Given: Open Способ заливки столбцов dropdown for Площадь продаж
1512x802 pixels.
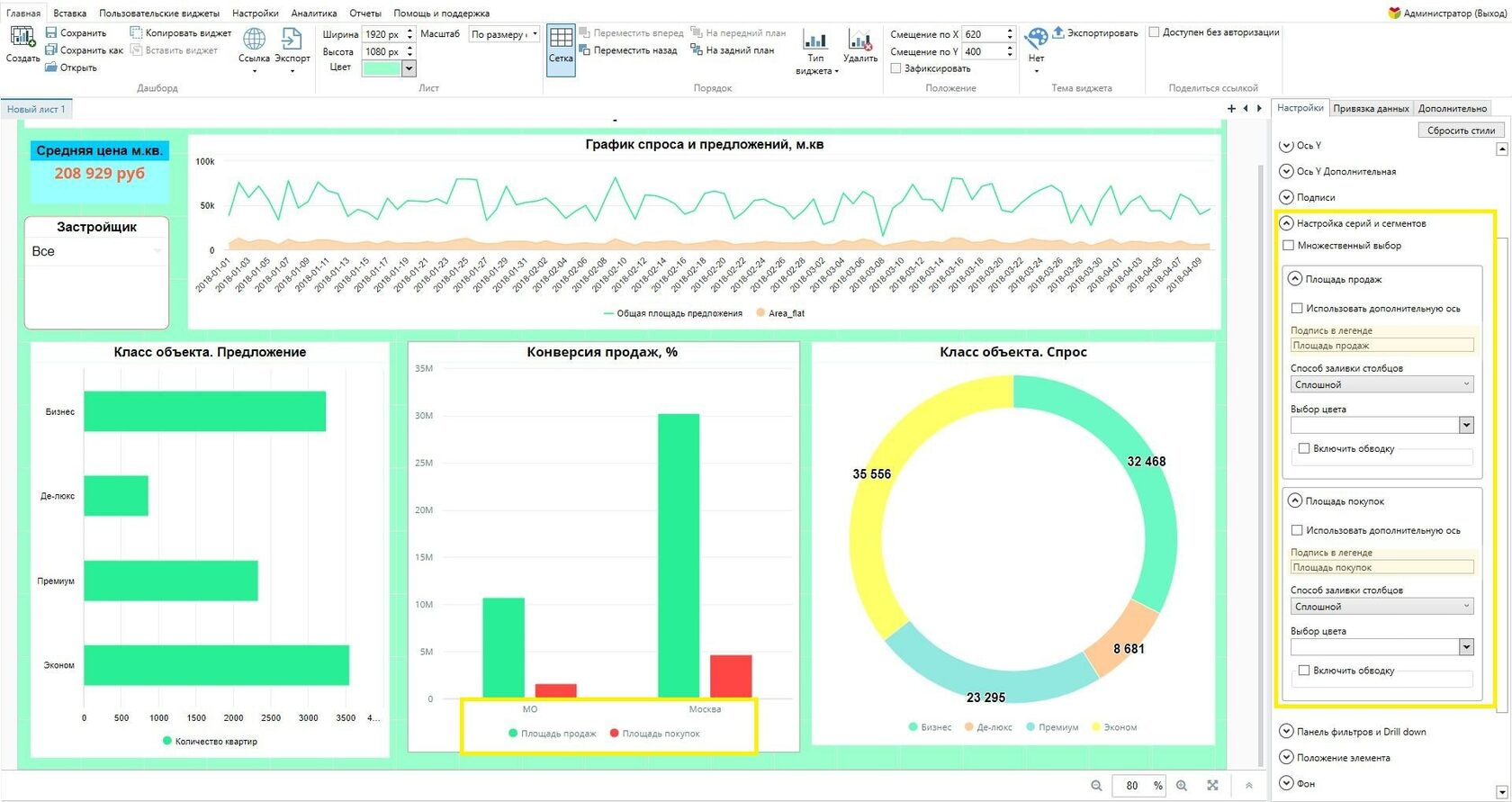Looking at the screenshot, I should click(1381, 384).
